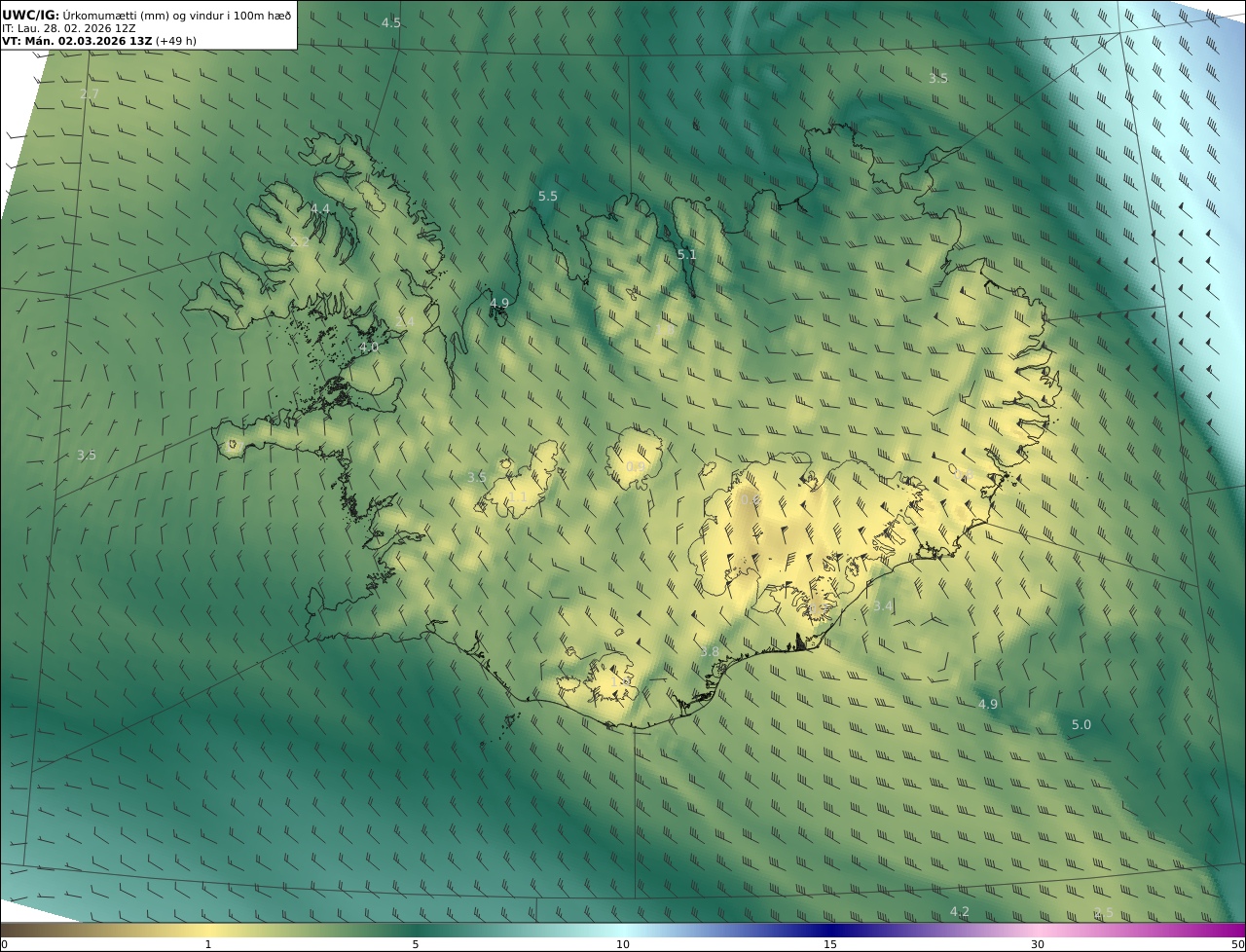
Task: Click the light pink colorbar segment above '30'
Action: pyautogui.click(x=1038, y=930)
